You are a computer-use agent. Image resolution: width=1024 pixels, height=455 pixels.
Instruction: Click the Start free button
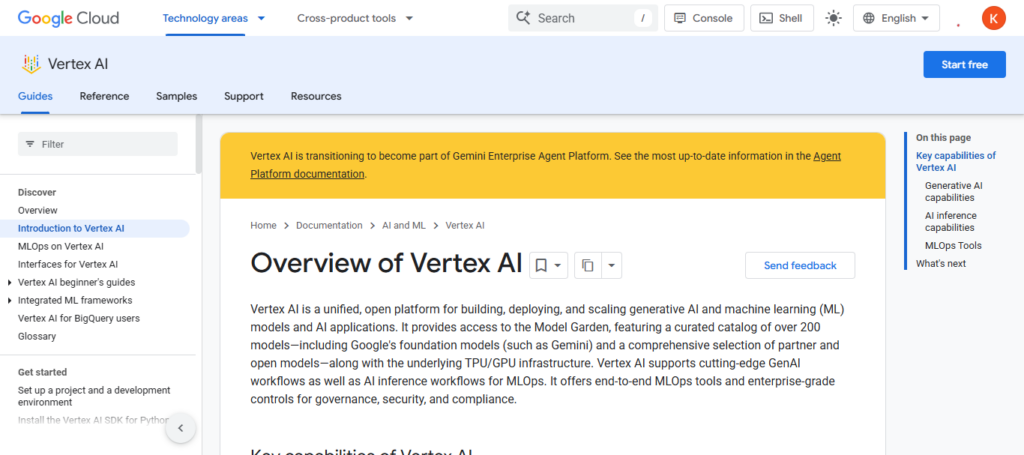coord(964,65)
